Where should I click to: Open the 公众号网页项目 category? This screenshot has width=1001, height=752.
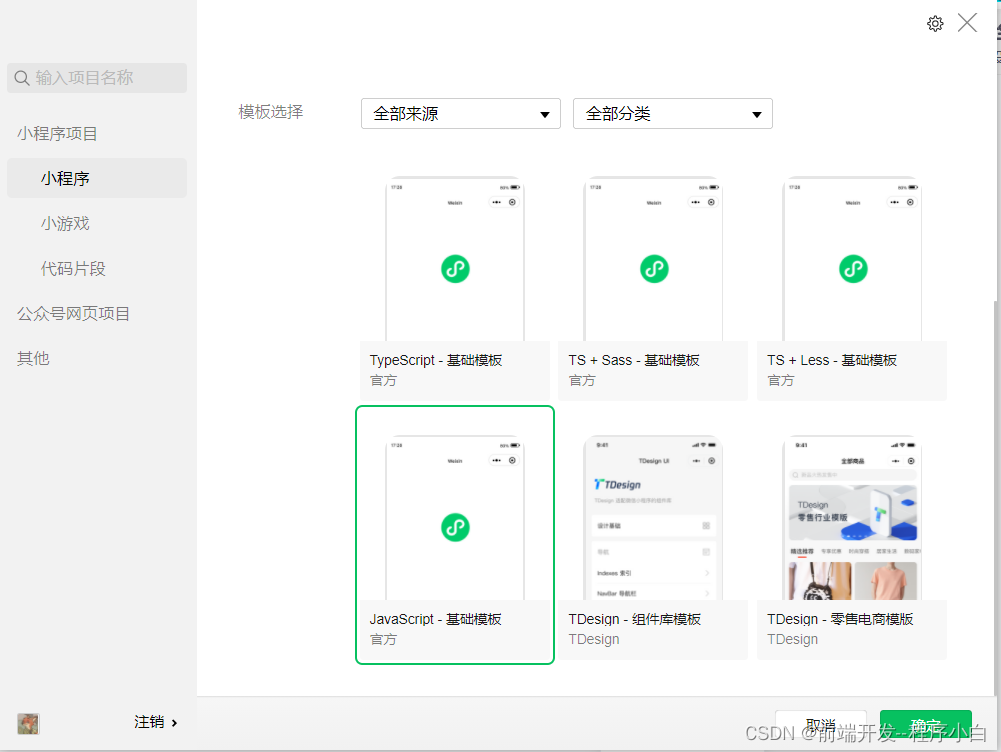(73, 313)
